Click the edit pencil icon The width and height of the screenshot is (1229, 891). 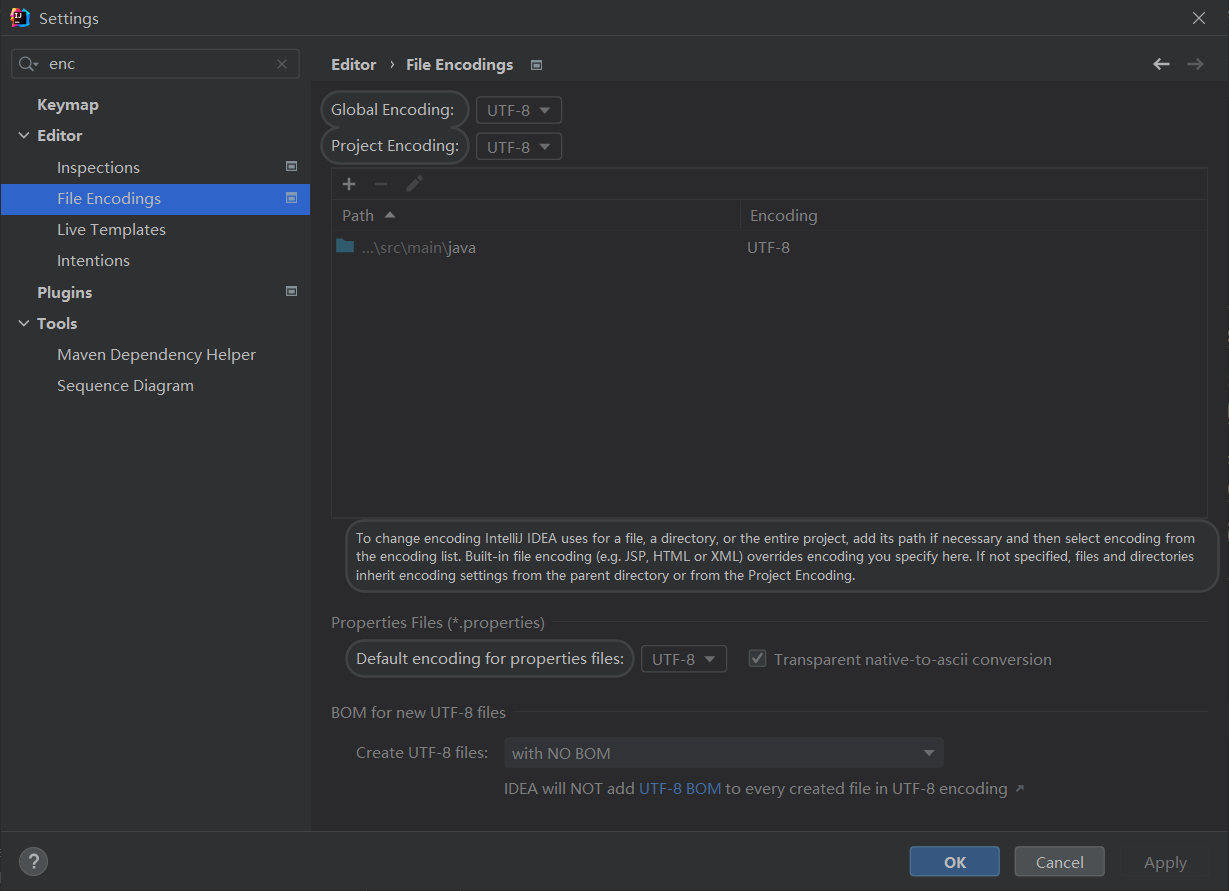414,184
